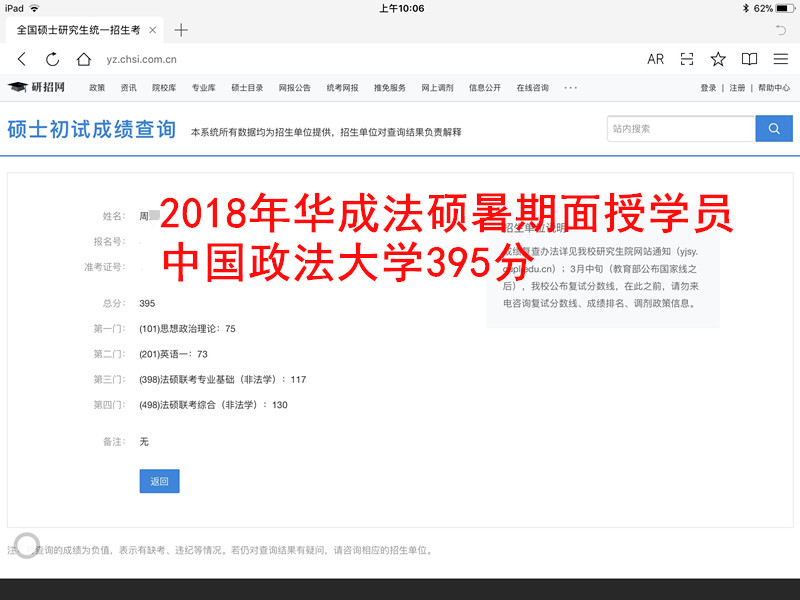This screenshot has width=800, height=600.
Task: Click the total score value 395
Action: (x=147, y=304)
